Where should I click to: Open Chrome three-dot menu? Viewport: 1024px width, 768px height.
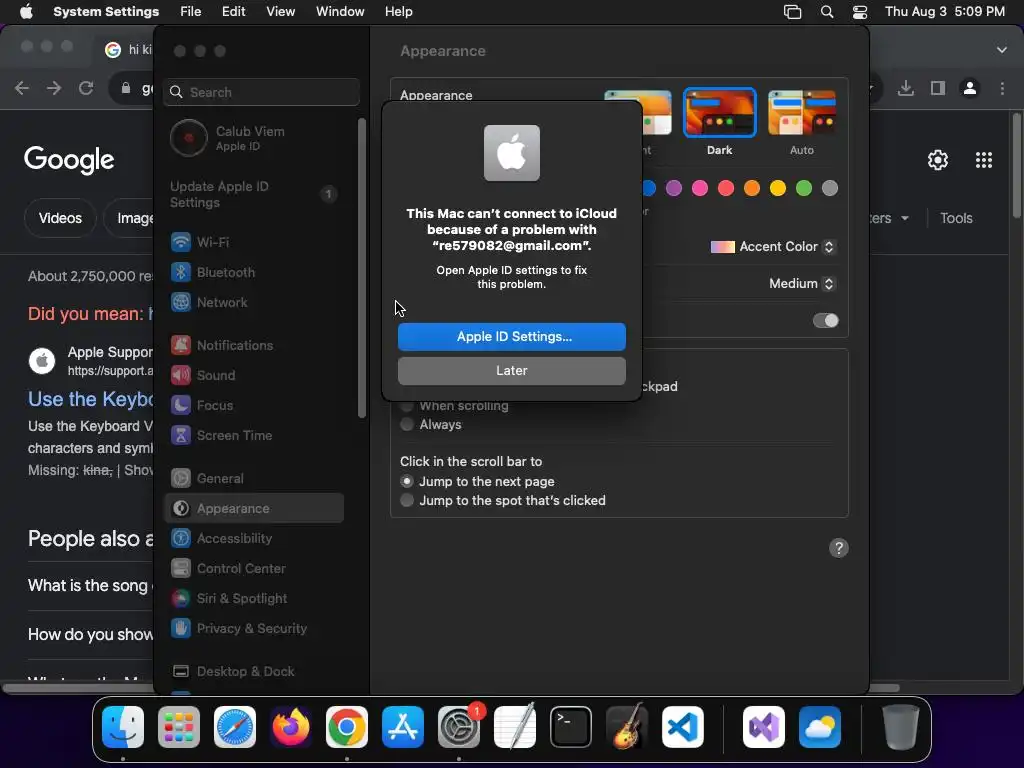pos(1002,88)
